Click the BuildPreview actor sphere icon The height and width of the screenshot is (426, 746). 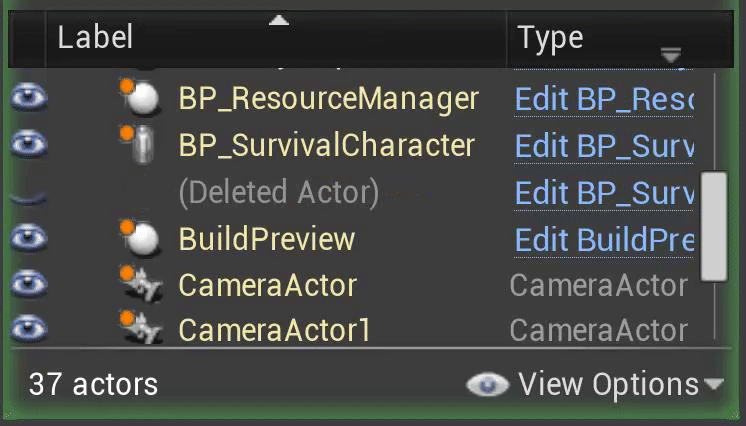pyautogui.click(x=145, y=239)
